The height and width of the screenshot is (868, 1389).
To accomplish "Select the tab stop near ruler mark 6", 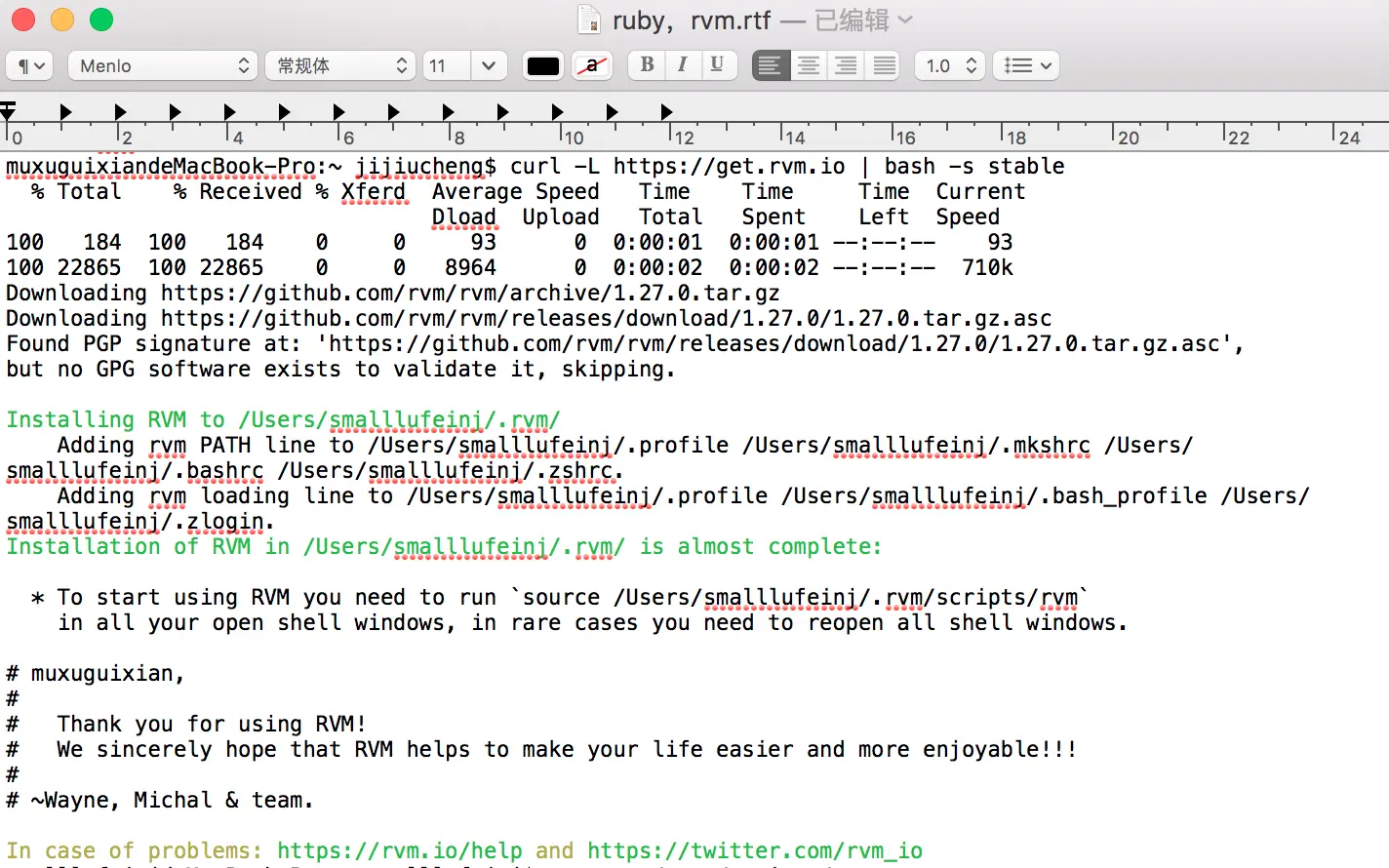I will coord(339,111).
